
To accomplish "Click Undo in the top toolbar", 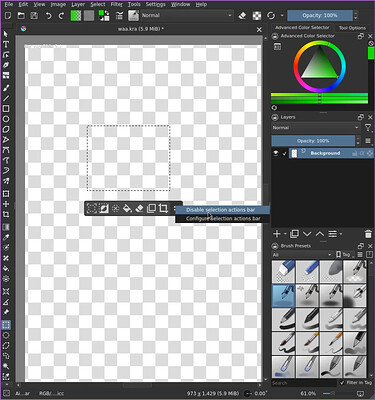I will click(48, 15).
